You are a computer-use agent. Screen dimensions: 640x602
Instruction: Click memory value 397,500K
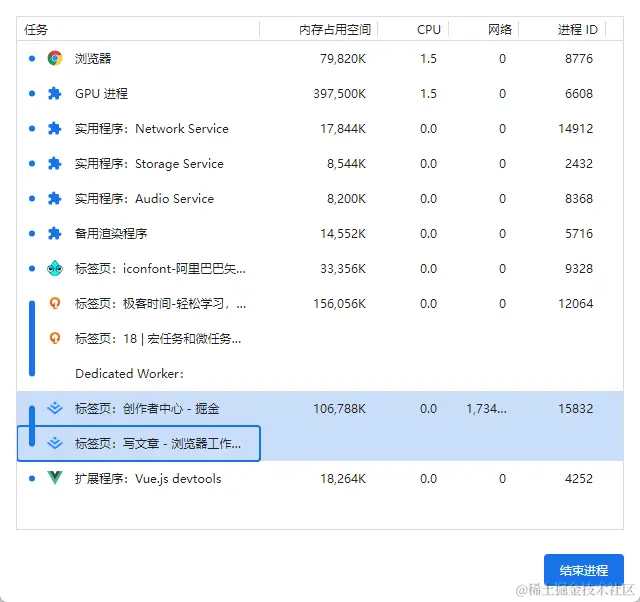tap(340, 94)
